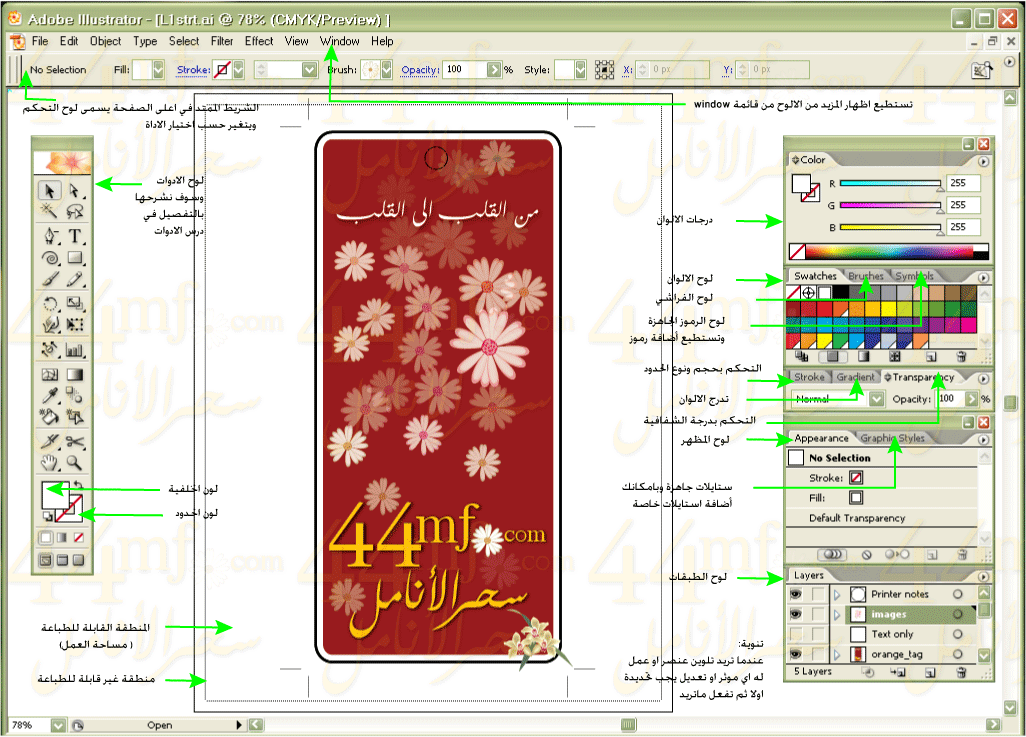This screenshot has width=1026, height=737.
Task: Expand the orange_tag layer
Action: [836, 655]
